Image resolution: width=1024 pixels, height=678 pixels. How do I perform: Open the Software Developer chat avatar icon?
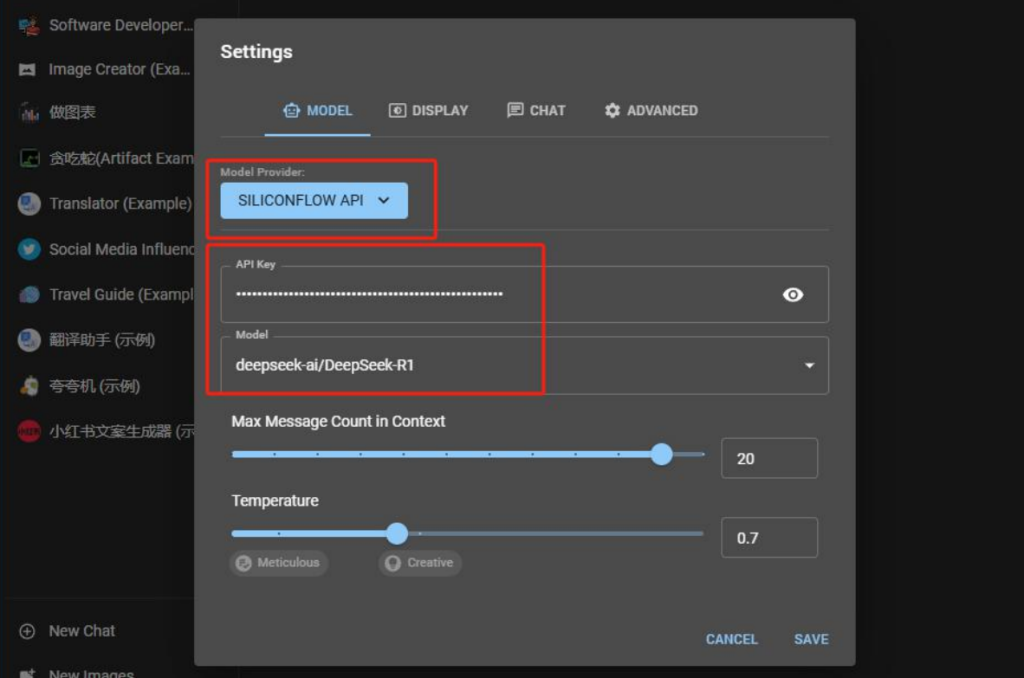click(x=29, y=25)
